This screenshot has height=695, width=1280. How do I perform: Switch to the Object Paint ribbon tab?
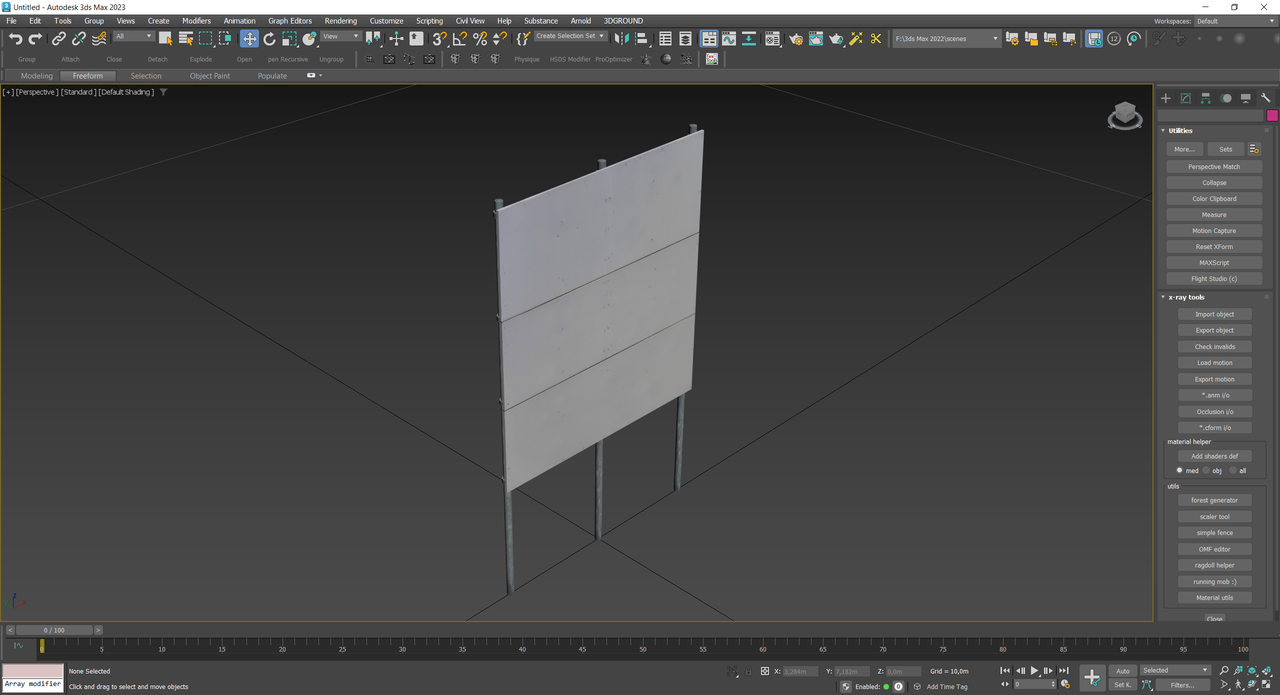[209, 76]
